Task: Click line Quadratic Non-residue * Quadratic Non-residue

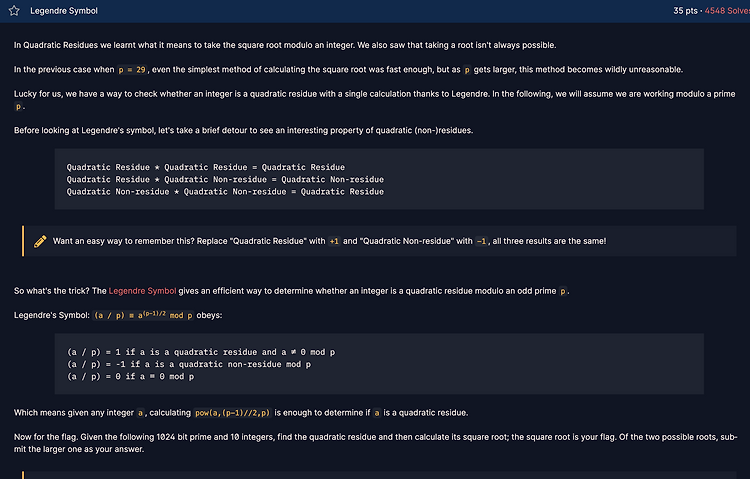Action: click(x=225, y=192)
